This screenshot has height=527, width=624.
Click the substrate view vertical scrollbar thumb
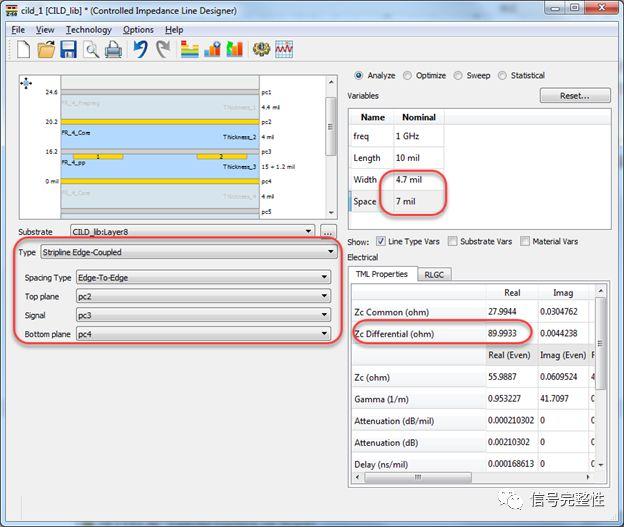(331, 127)
